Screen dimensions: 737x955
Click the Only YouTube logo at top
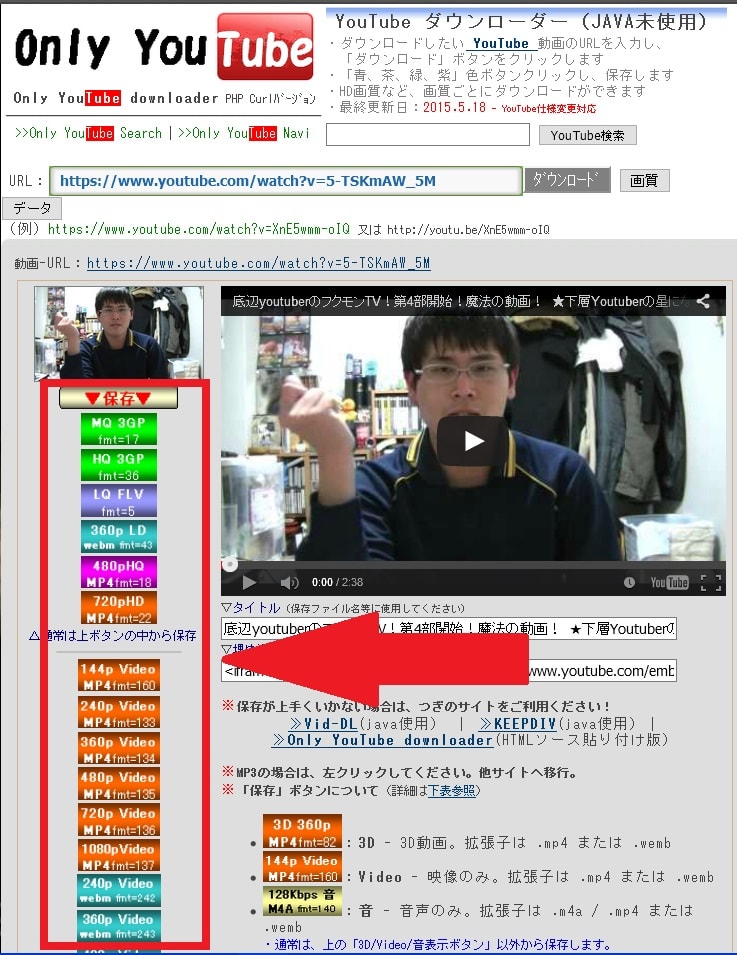tap(164, 48)
